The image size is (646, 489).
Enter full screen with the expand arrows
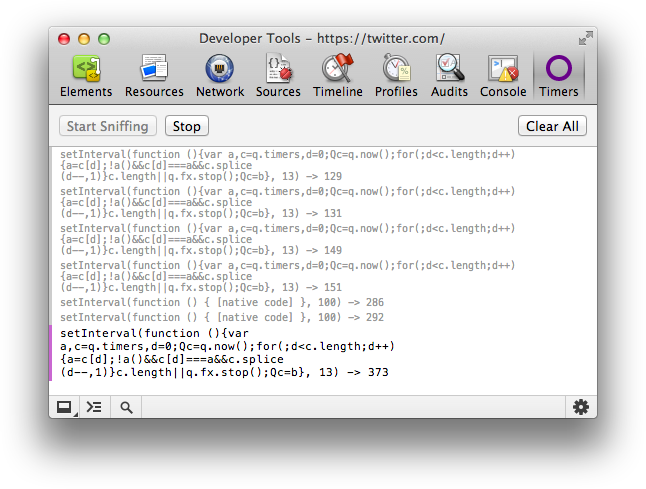585,38
